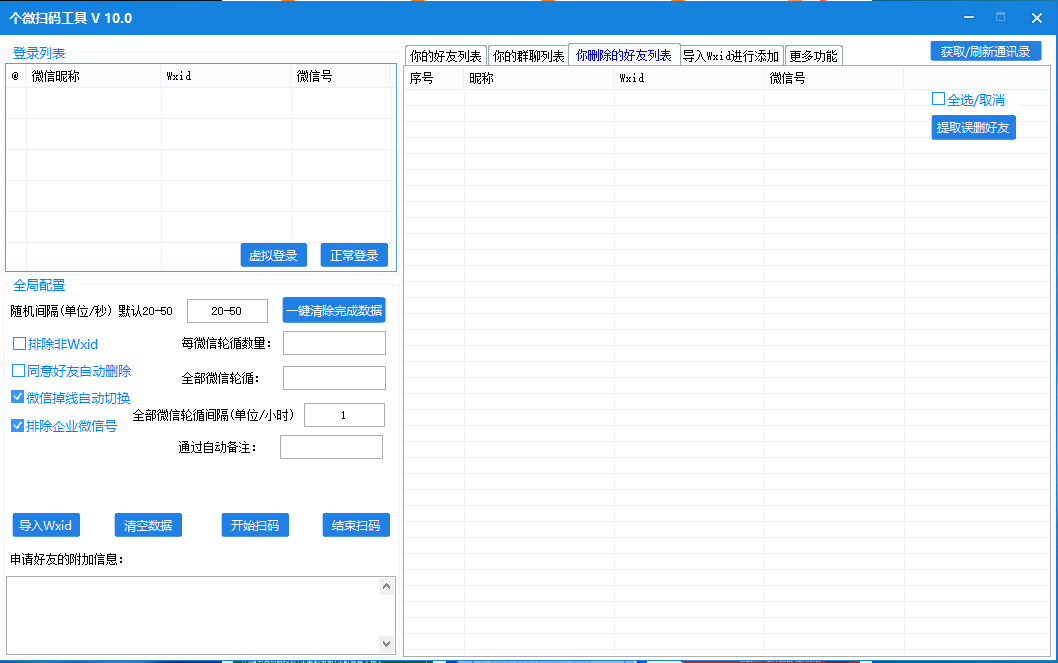
Task: Click the text area scroll down arrow
Action: coord(387,643)
